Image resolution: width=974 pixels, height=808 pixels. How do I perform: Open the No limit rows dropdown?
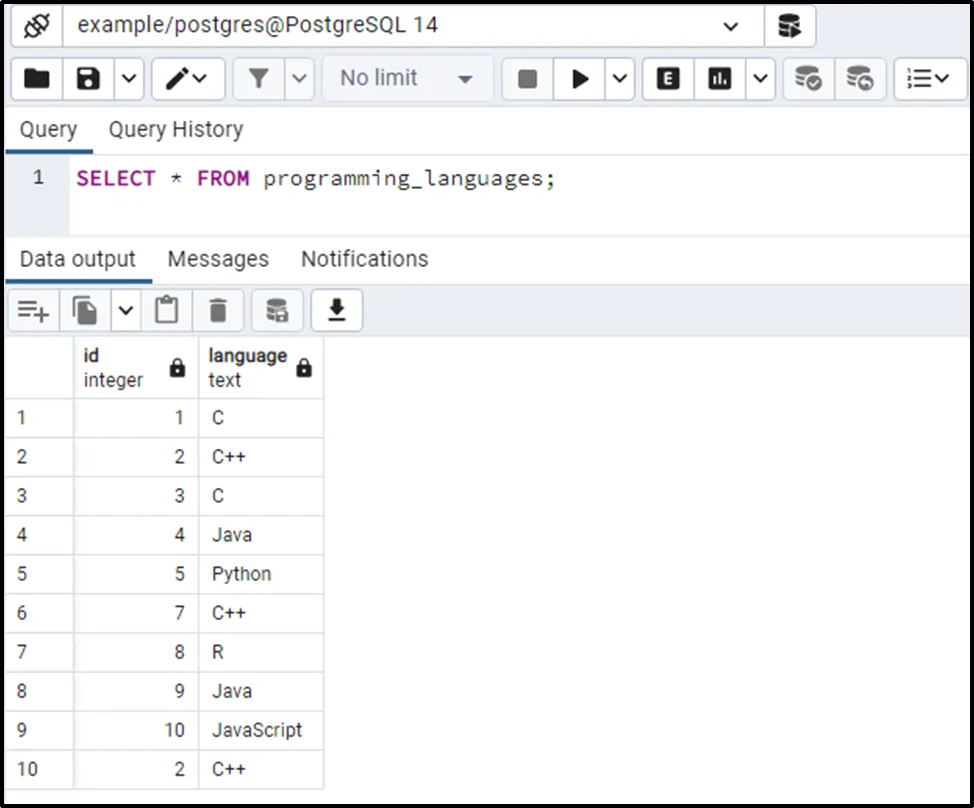coord(407,79)
